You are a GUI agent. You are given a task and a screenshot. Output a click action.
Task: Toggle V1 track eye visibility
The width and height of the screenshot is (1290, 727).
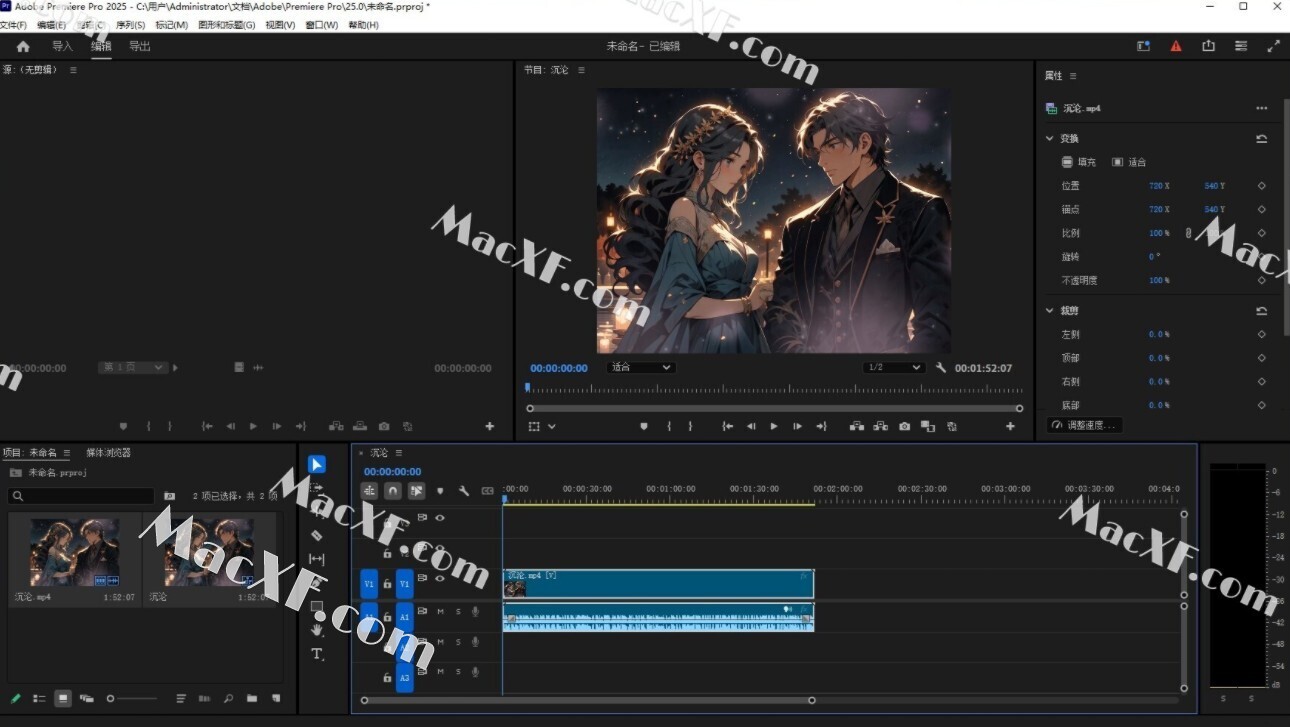click(x=440, y=578)
